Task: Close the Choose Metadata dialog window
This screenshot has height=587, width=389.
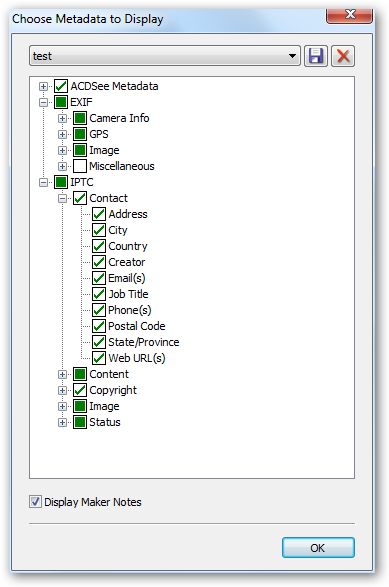Action: [349, 15]
